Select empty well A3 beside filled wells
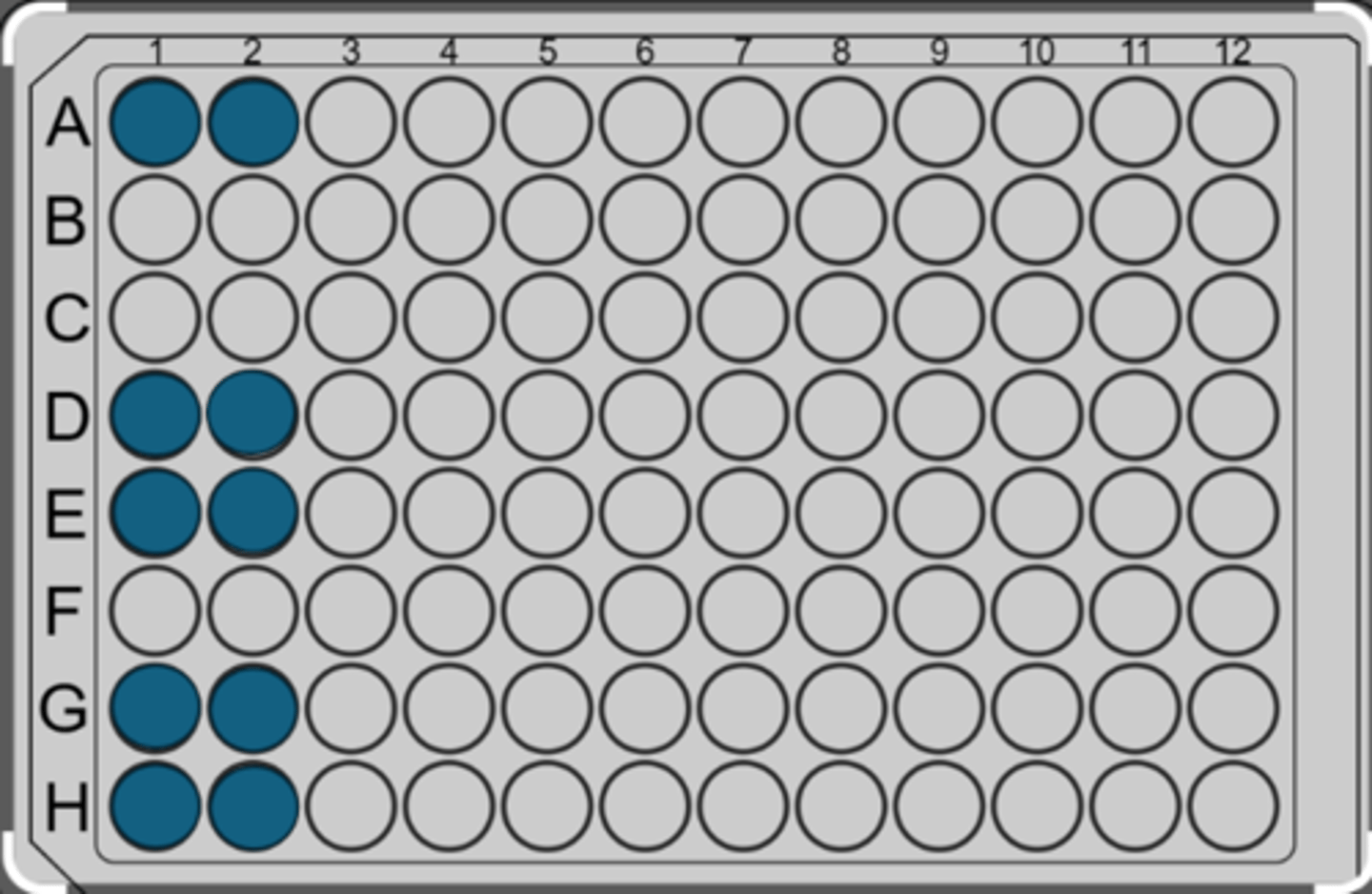 [x=351, y=122]
